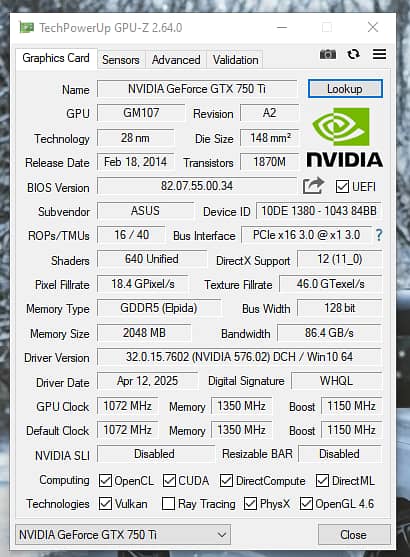Click GPU Clock row Boost 1150 MHz
The image size is (410, 557).
click(x=351, y=406)
